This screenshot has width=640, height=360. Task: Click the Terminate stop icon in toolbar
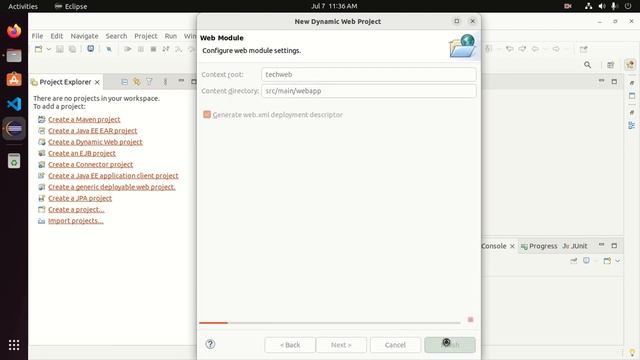[153, 49]
